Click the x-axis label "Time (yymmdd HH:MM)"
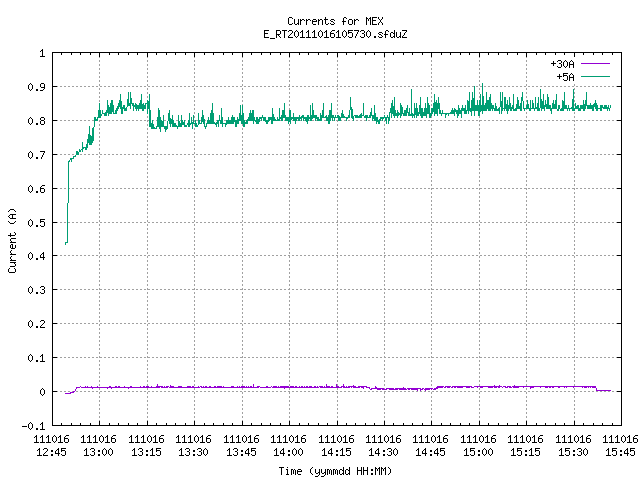This screenshot has height=480, width=640. (x=335, y=471)
